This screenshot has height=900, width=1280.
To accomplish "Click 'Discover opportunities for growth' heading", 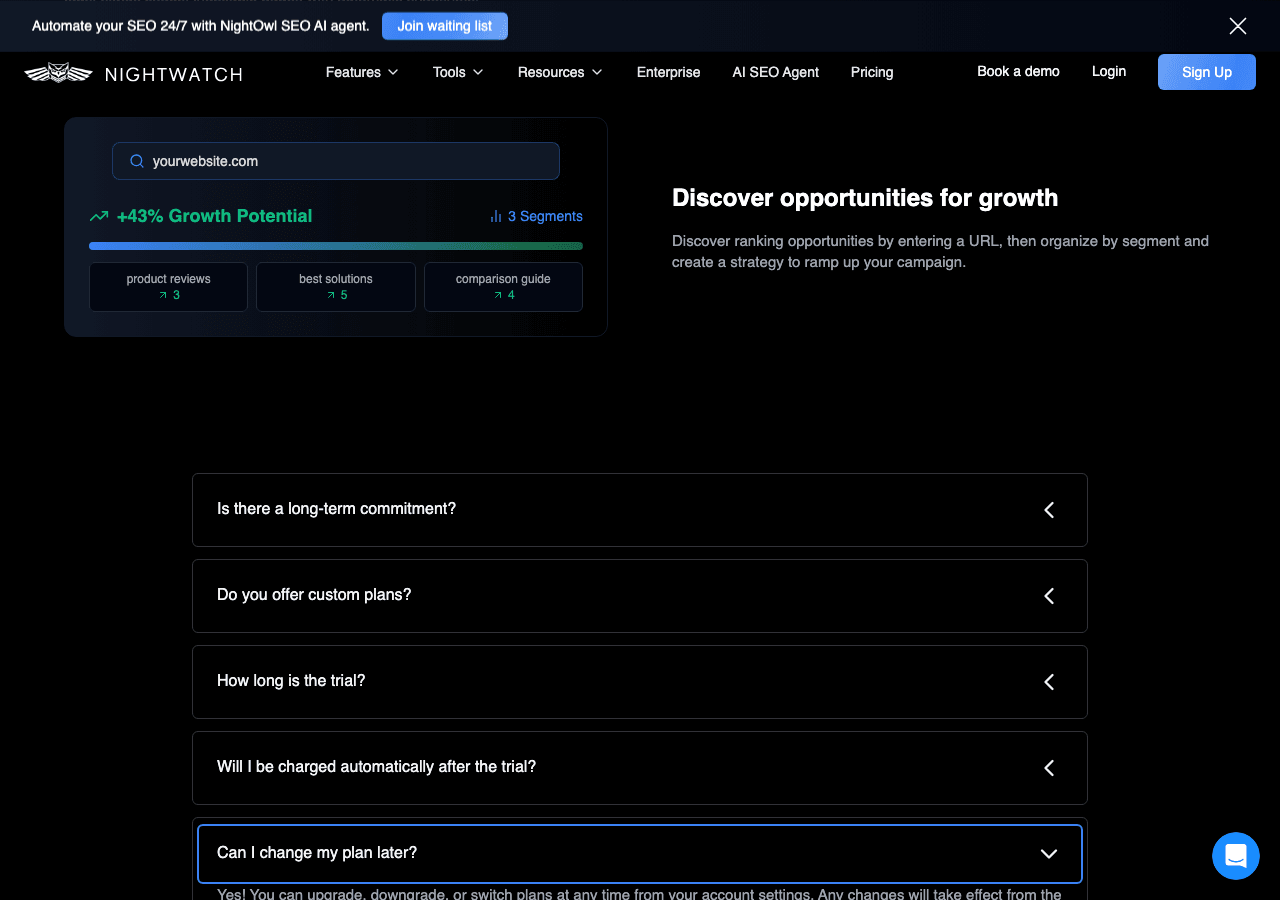I will [x=865, y=198].
